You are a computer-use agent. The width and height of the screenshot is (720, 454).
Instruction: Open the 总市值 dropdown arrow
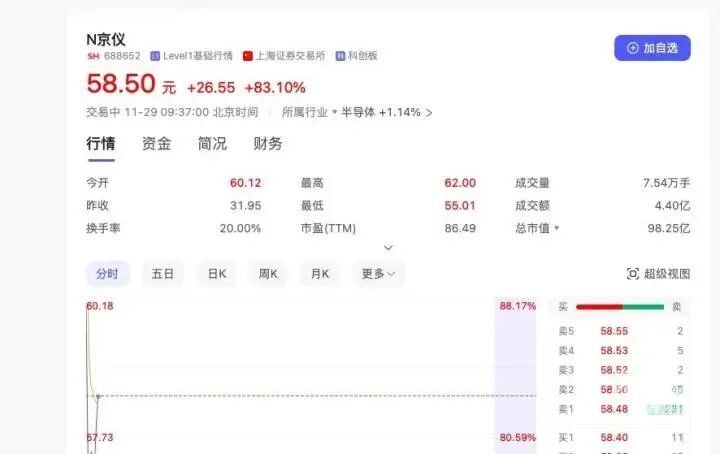tap(557, 228)
